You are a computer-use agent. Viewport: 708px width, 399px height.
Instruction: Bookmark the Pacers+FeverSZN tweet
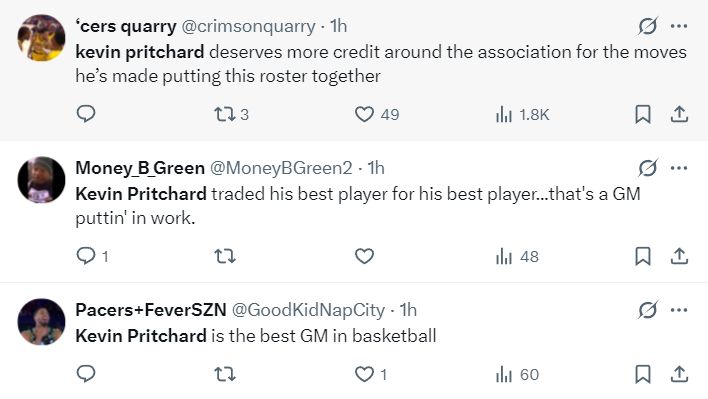(643, 374)
